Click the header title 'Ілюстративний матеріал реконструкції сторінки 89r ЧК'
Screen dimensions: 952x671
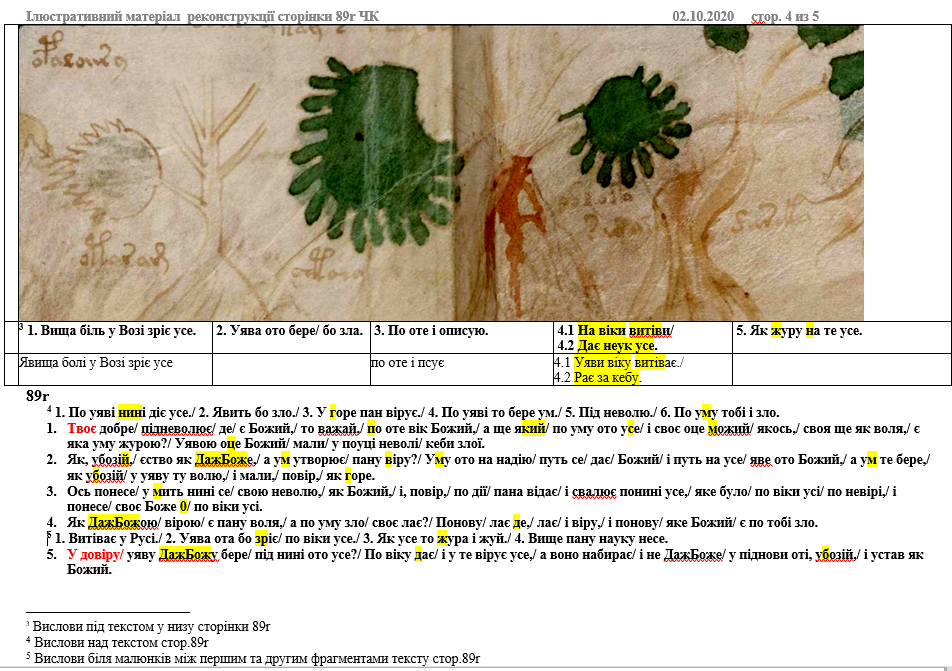[x=202, y=16]
